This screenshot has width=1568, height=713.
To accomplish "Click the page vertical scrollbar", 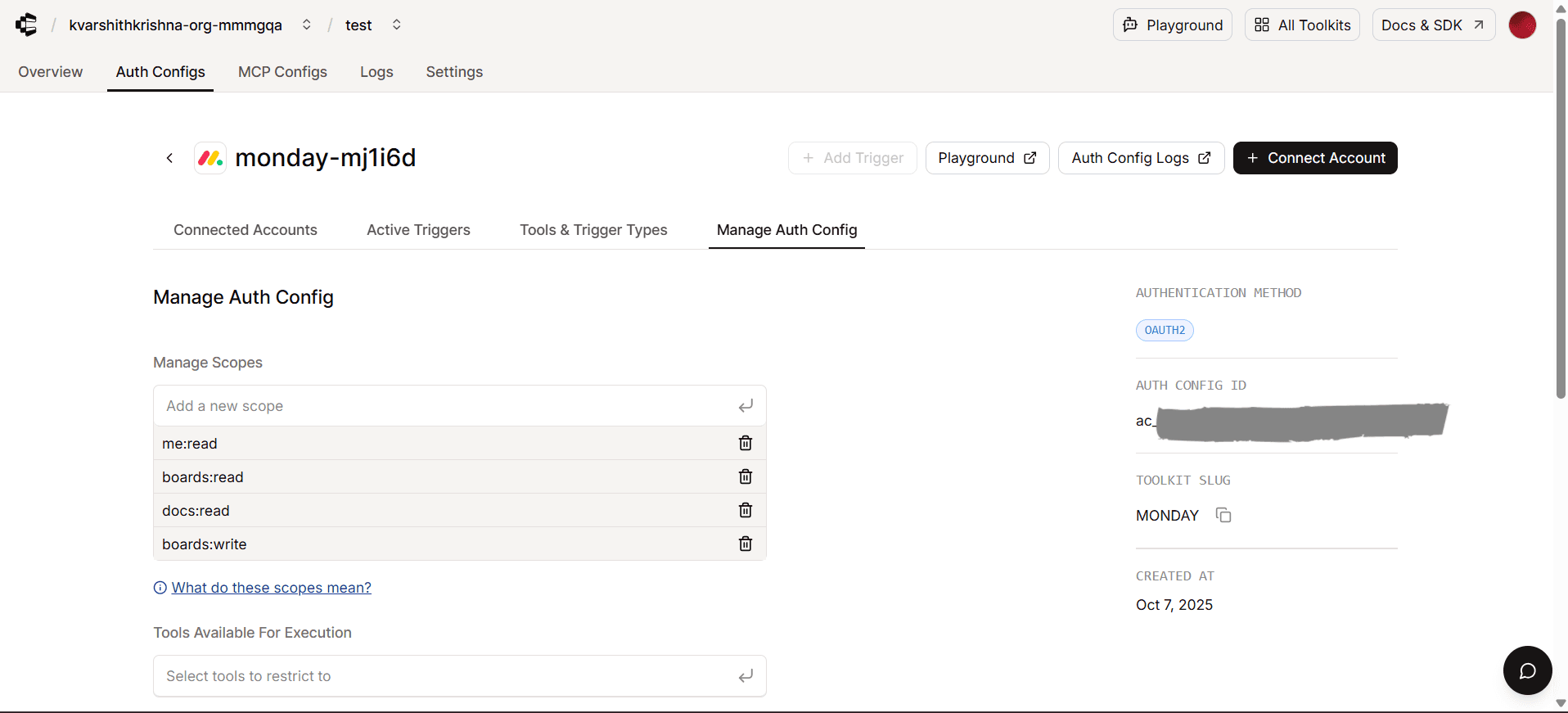I will [x=1561, y=209].
